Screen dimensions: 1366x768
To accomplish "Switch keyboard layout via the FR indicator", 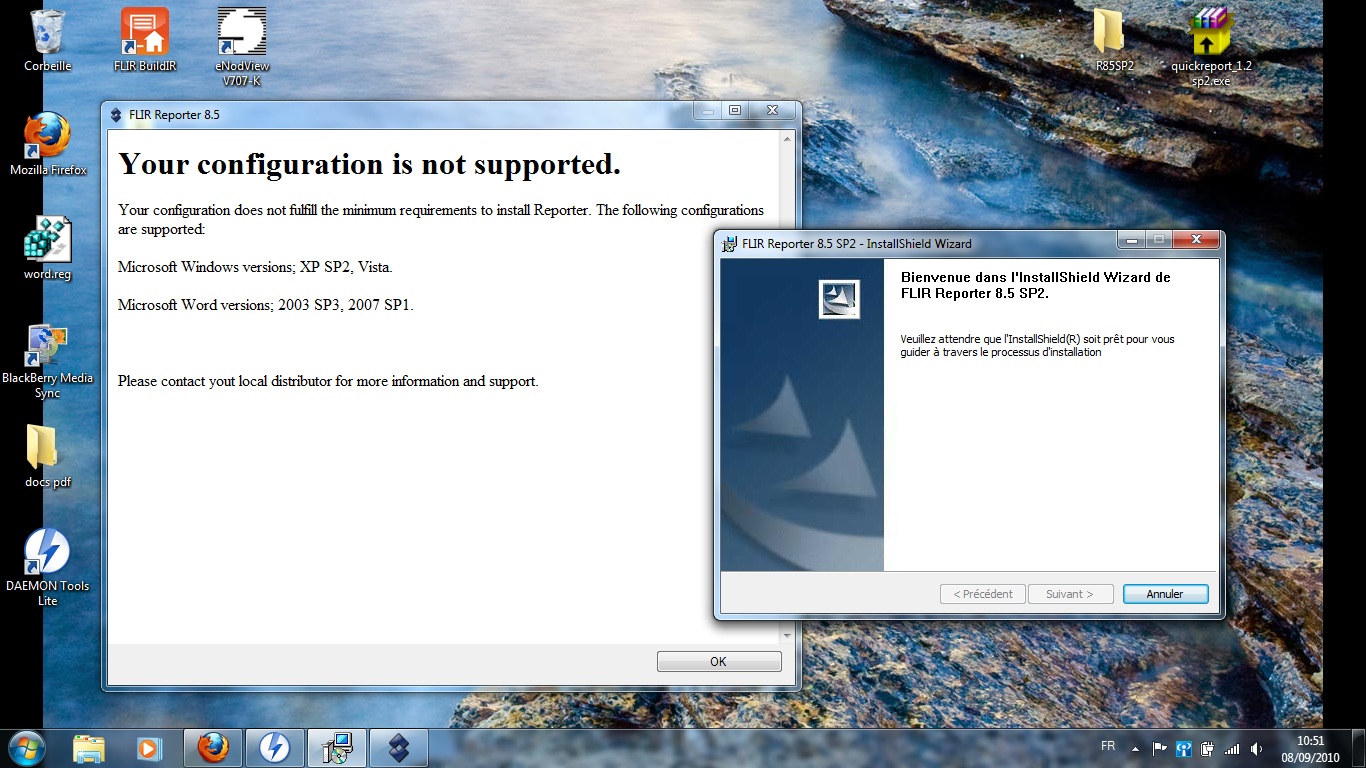I will [x=1107, y=748].
